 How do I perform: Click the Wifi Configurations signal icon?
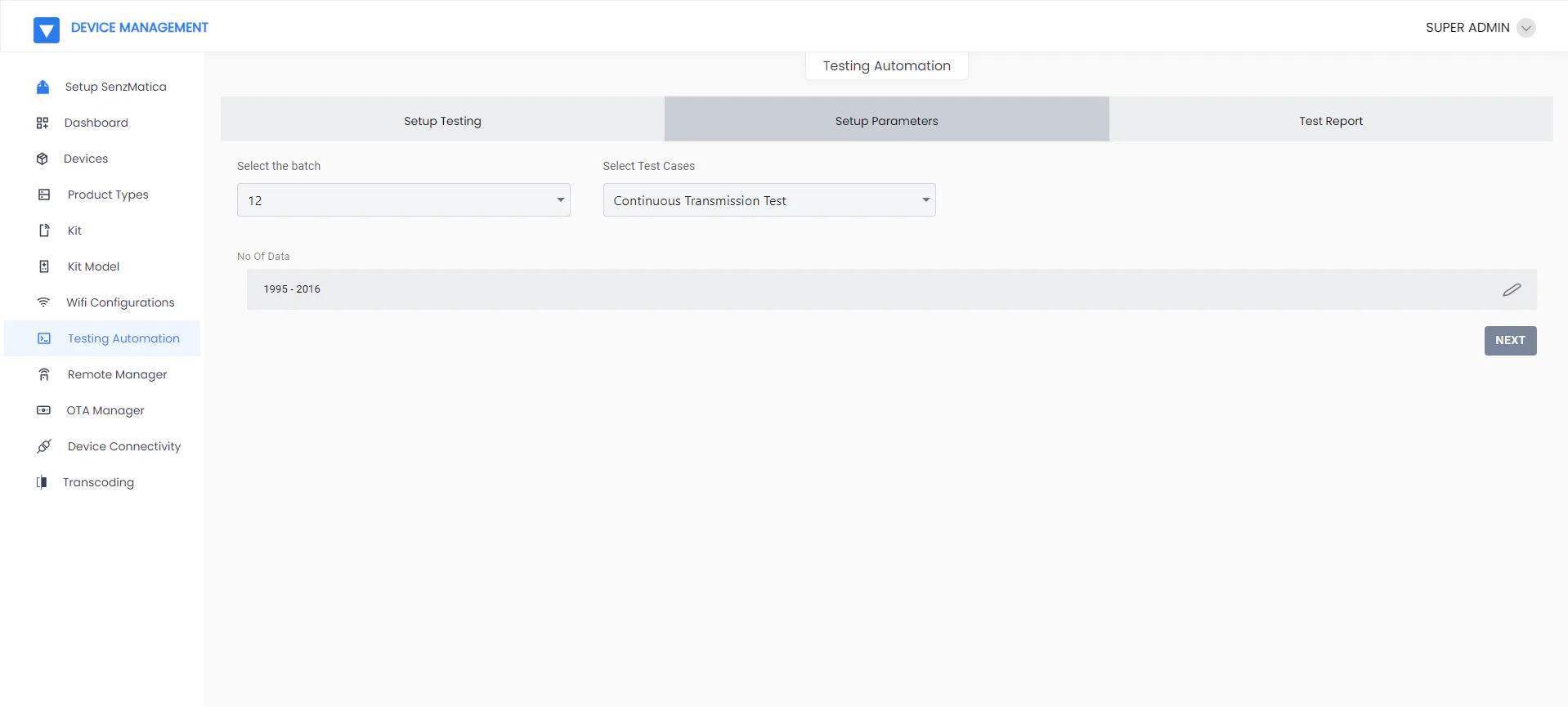pos(44,302)
